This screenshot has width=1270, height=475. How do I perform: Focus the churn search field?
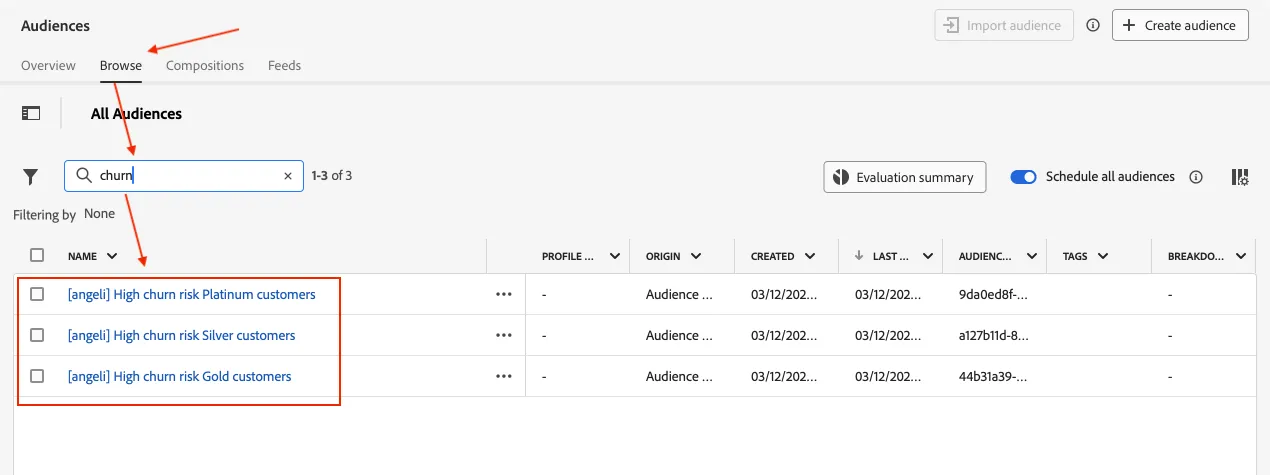pos(184,176)
